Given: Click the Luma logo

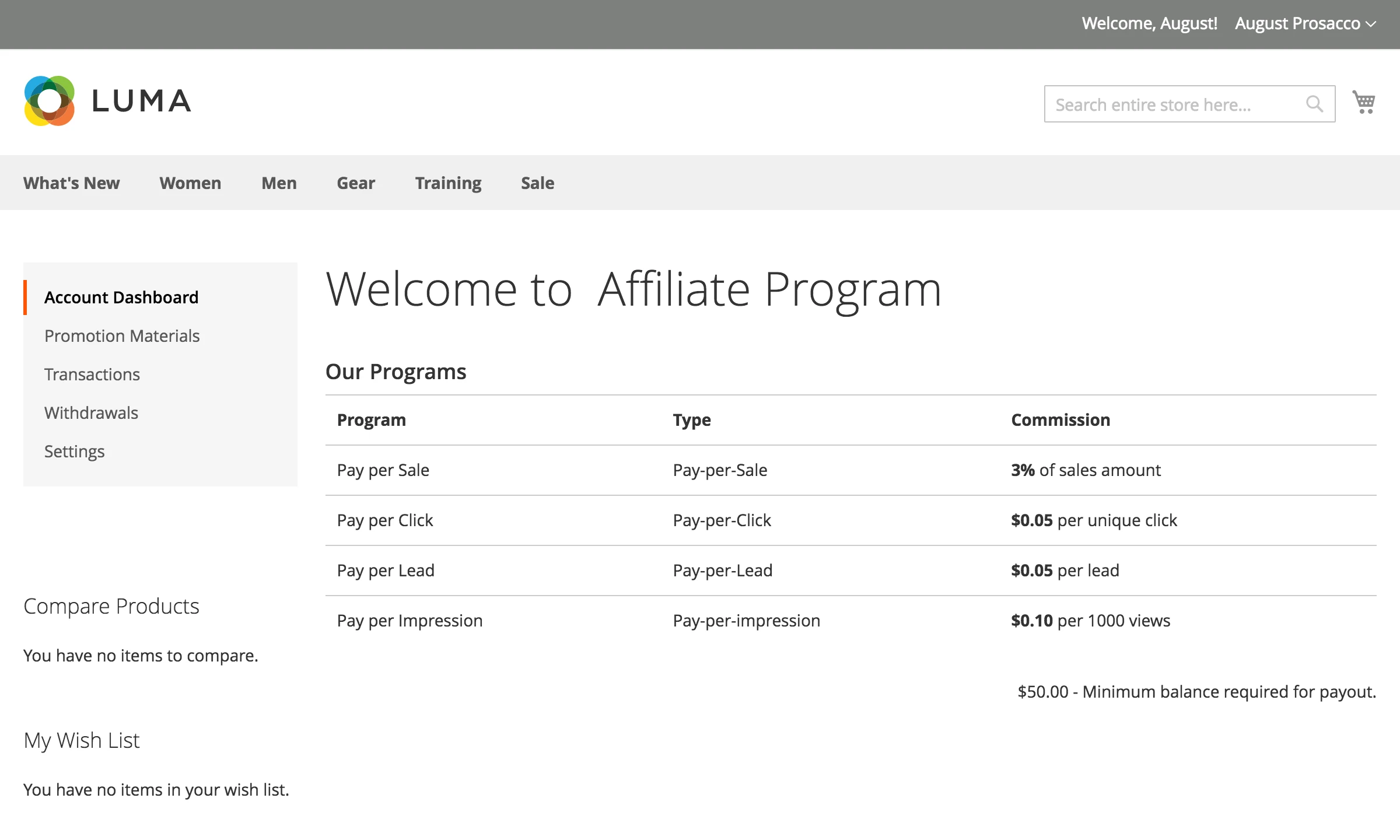Looking at the screenshot, I should tap(108, 100).
